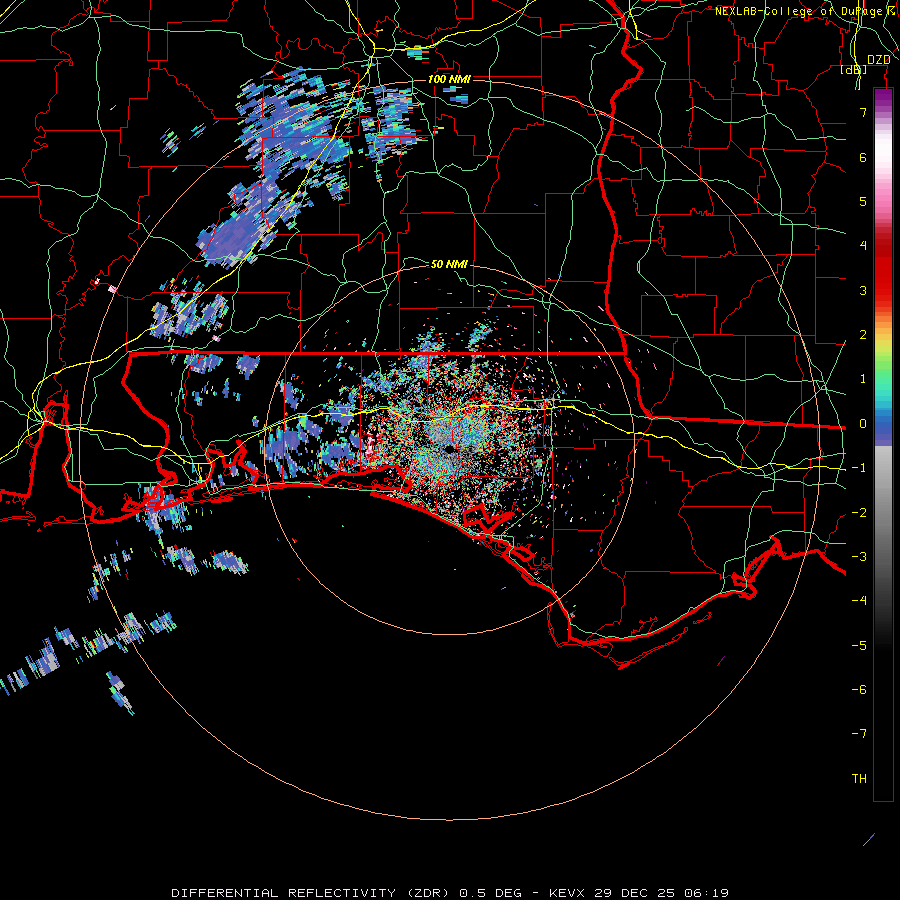Click the -6 value on color scale
This screenshot has height=900, width=900.
tap(859, 690)
